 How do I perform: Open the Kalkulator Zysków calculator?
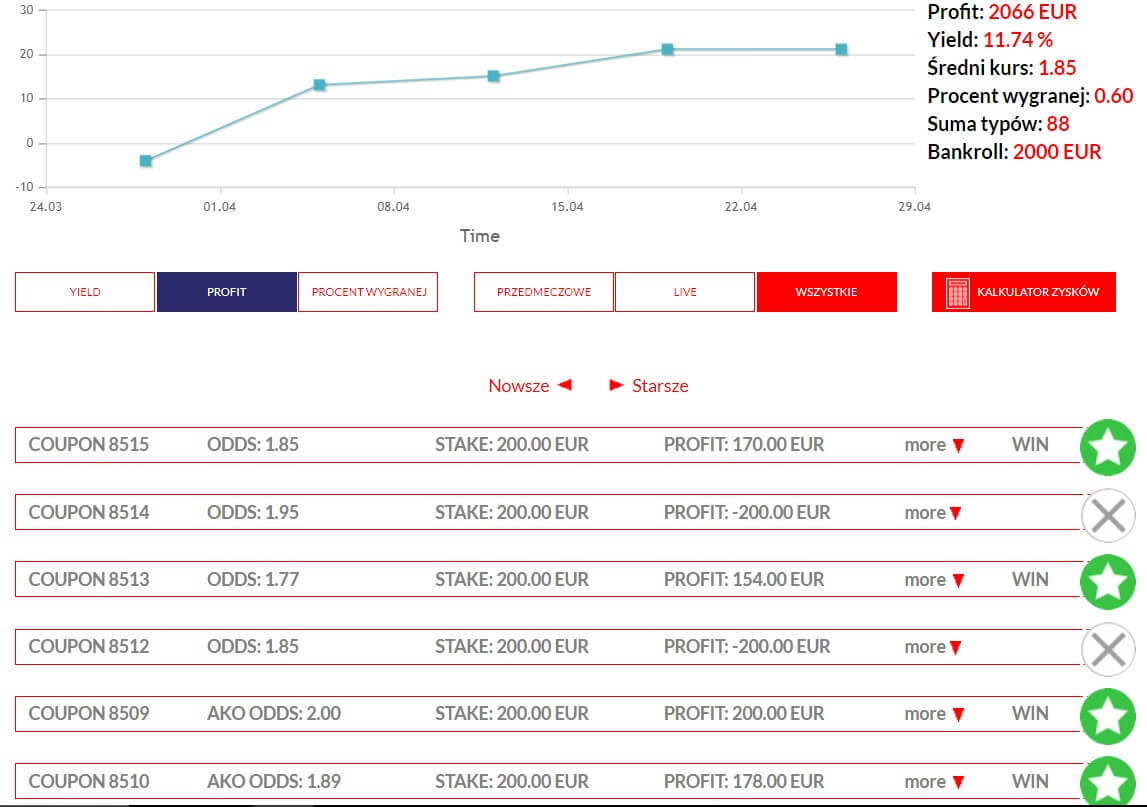point(1023,292)
